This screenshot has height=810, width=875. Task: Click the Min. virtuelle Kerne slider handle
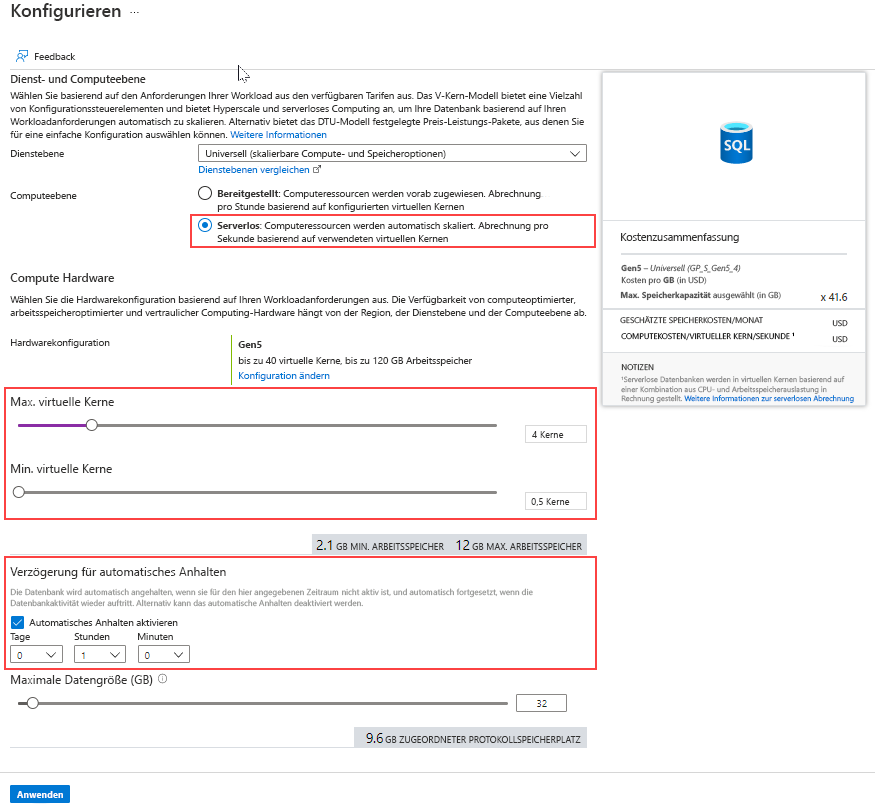point(19,492)
